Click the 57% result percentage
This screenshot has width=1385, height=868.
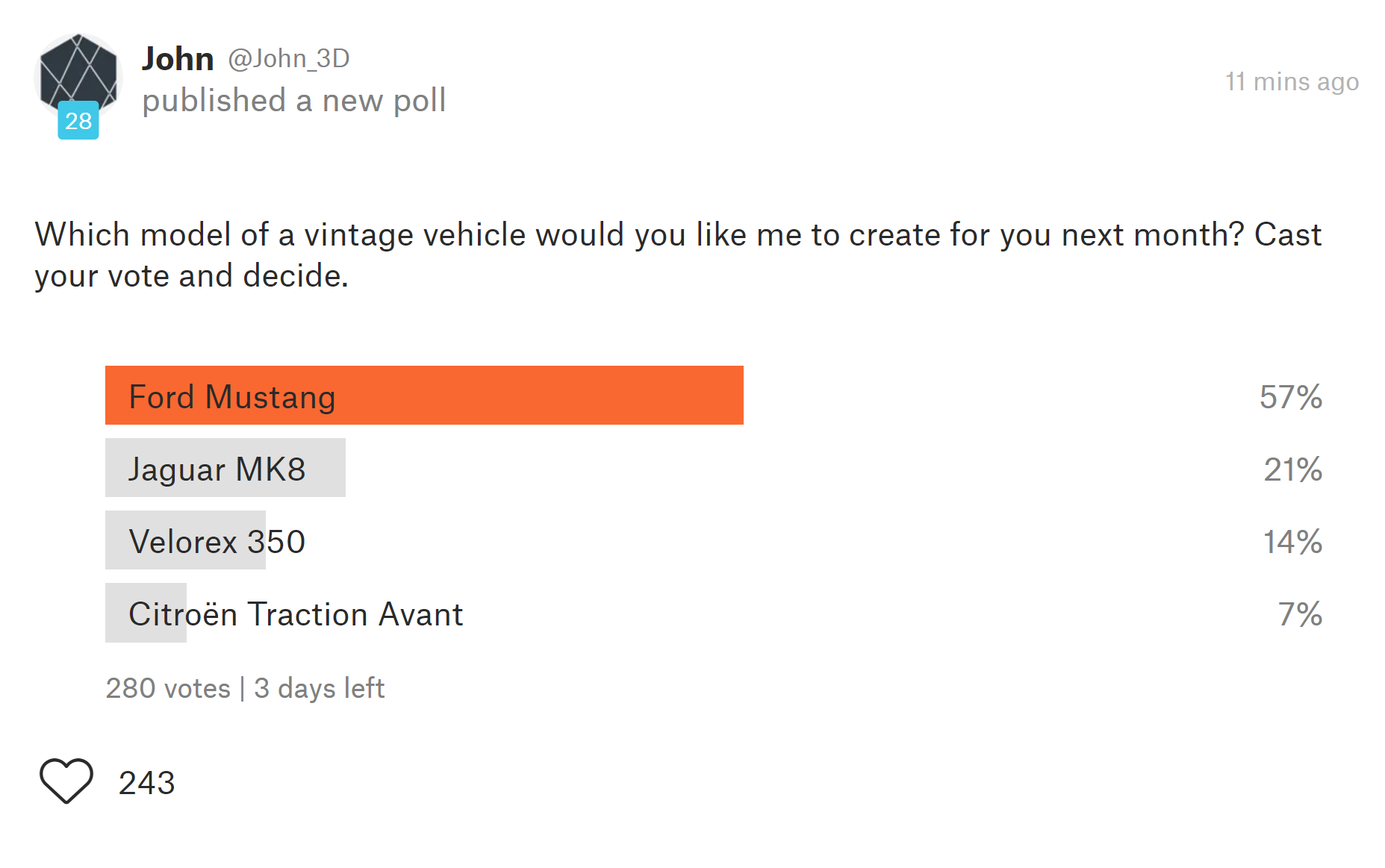pyautogui.click(x=1291, y=397)
